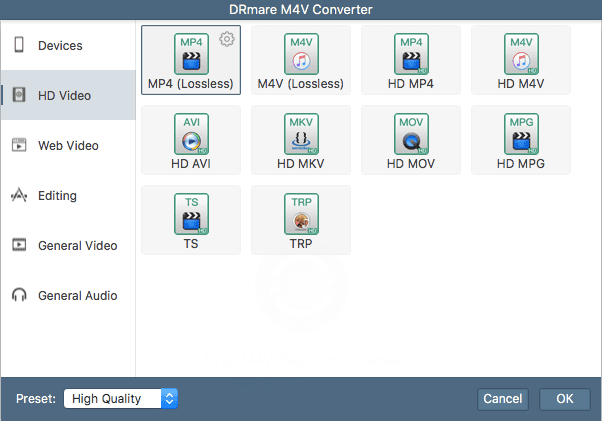
Task: Choose the HD MPG format icon
Action: pyautogui.click(x=521, y=134)
